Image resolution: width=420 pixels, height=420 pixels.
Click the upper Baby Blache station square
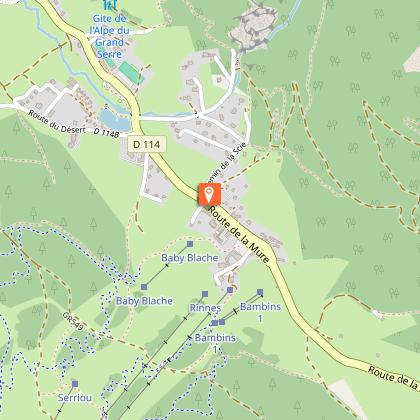(190, 244)
